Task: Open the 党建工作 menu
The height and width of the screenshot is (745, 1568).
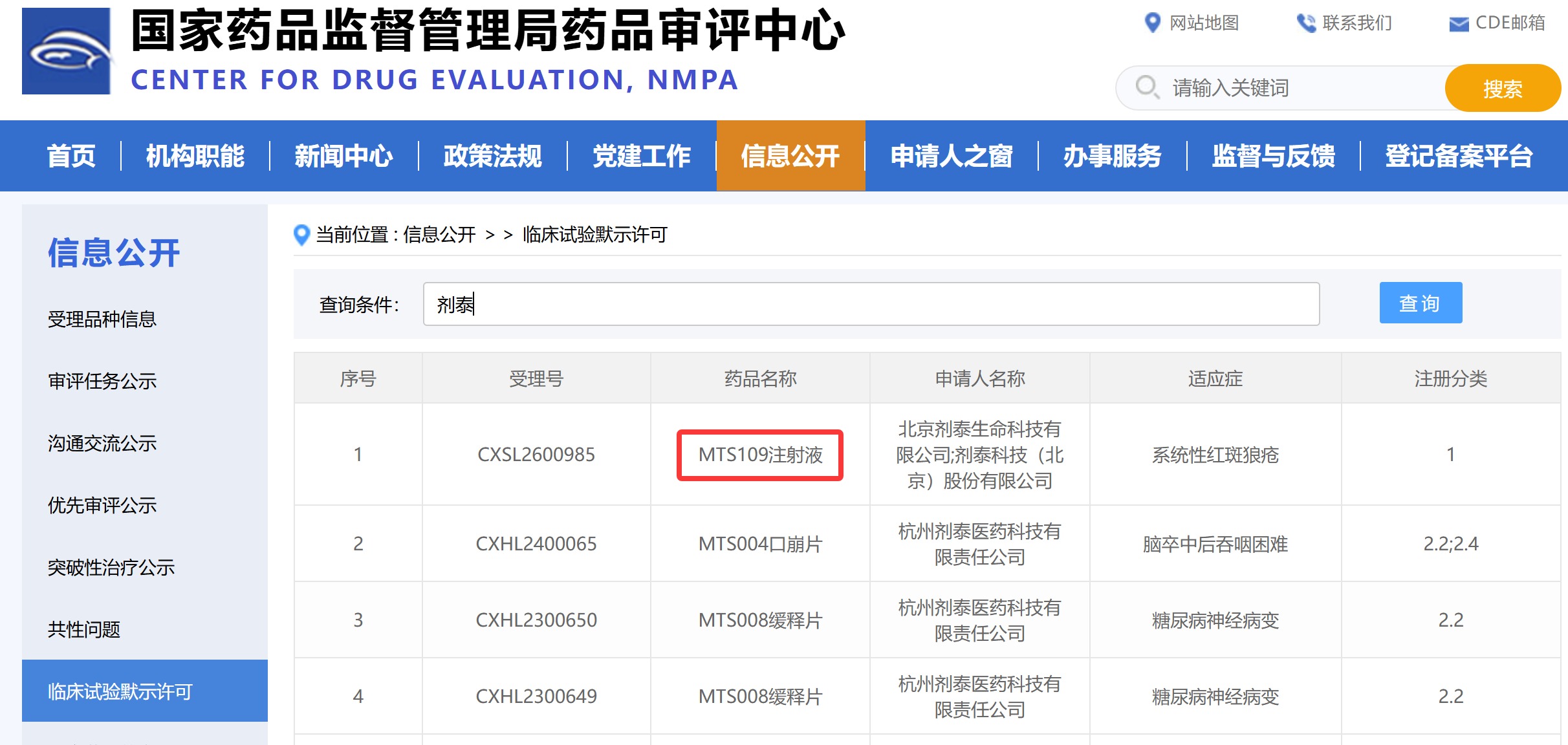Action: tap(642, 156)
